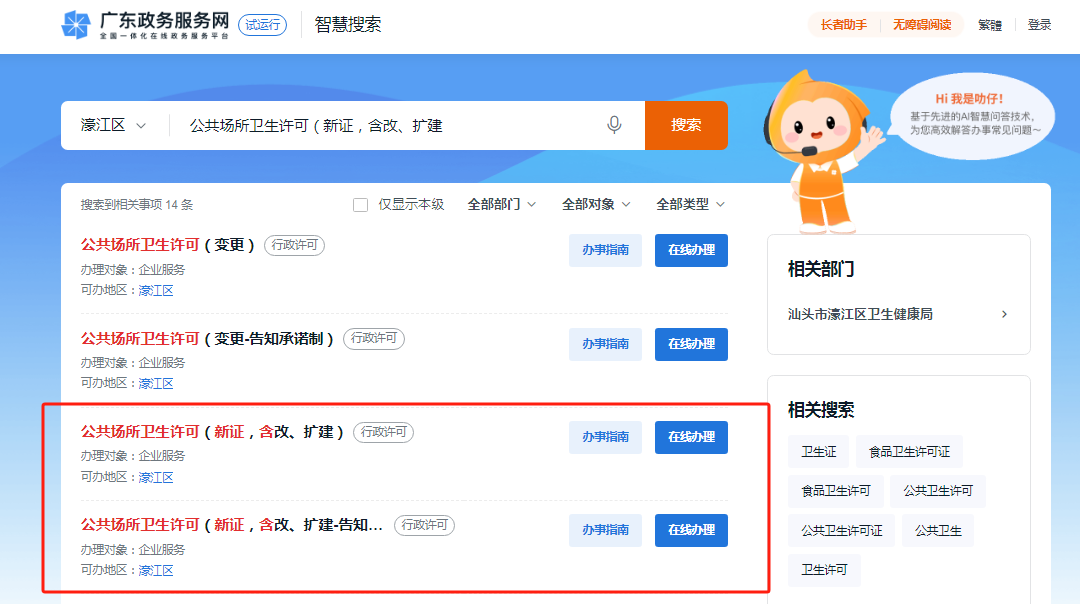1080x604 pixels.
Task: Click 在线办理 for 公共场所卫生许可(变更)
Action: 692,250
